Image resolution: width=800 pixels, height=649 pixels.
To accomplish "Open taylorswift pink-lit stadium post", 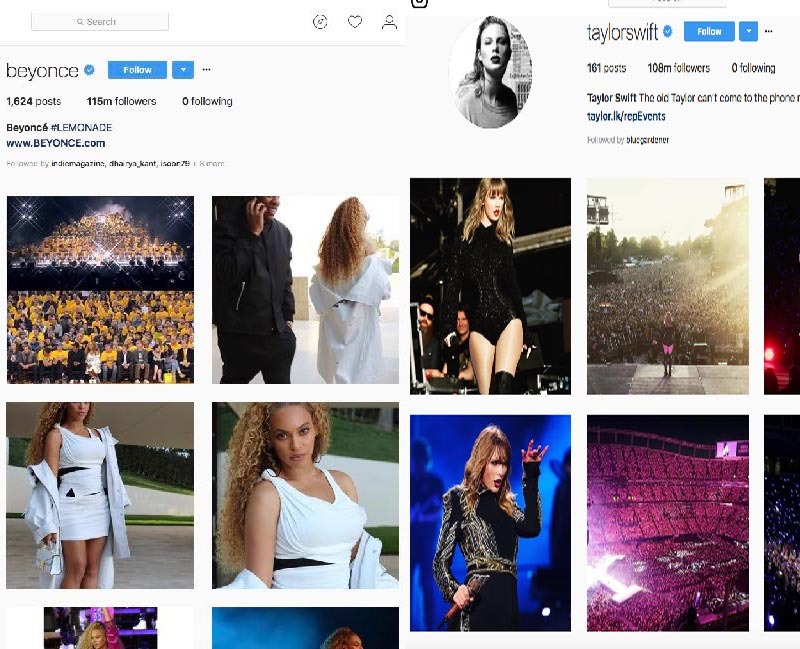I will point(668,523).
